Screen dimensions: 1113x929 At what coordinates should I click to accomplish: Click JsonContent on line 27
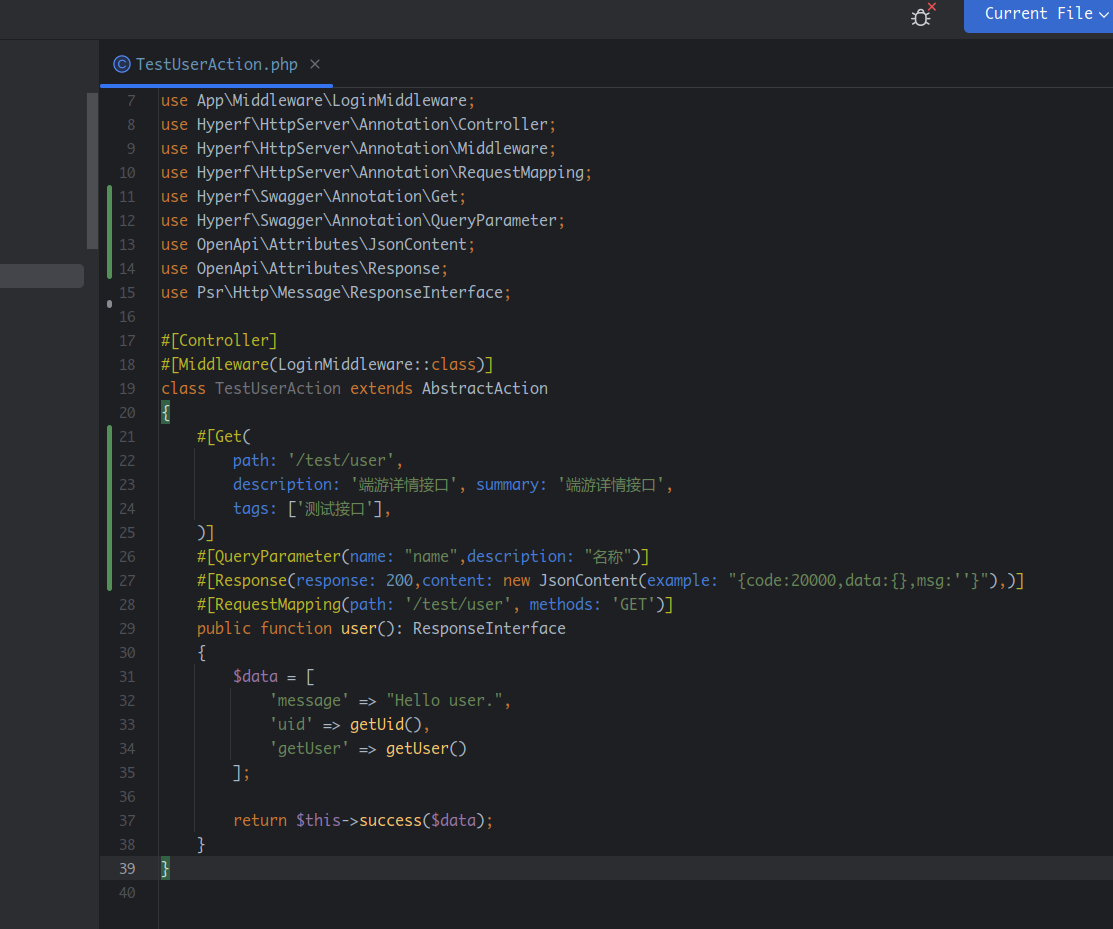click(x=588, y=581)
